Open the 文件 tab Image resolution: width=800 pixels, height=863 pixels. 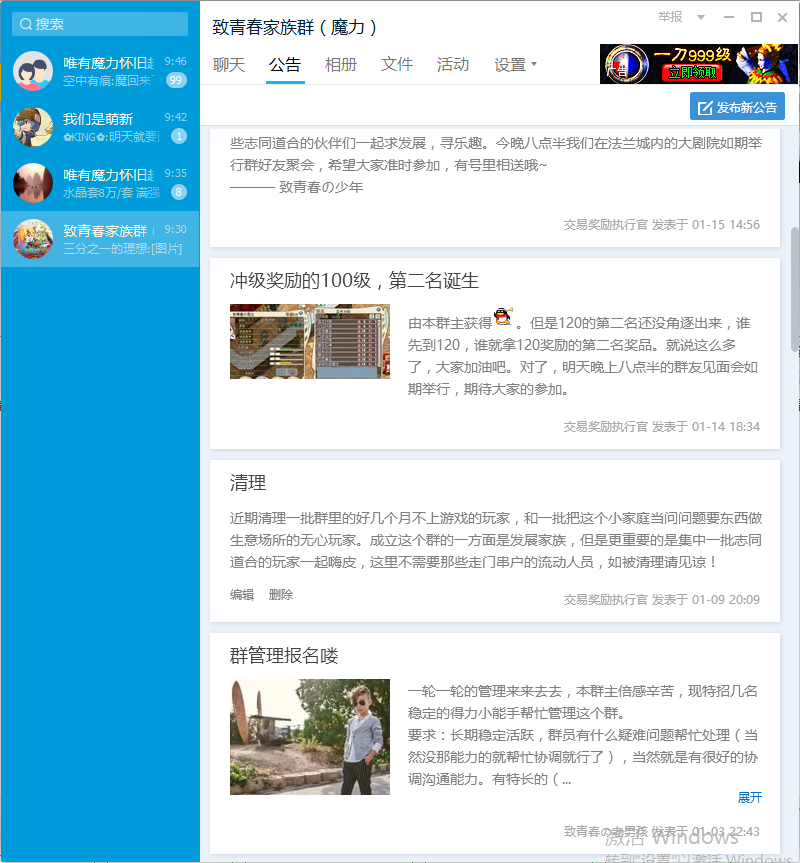pos(397,64)
